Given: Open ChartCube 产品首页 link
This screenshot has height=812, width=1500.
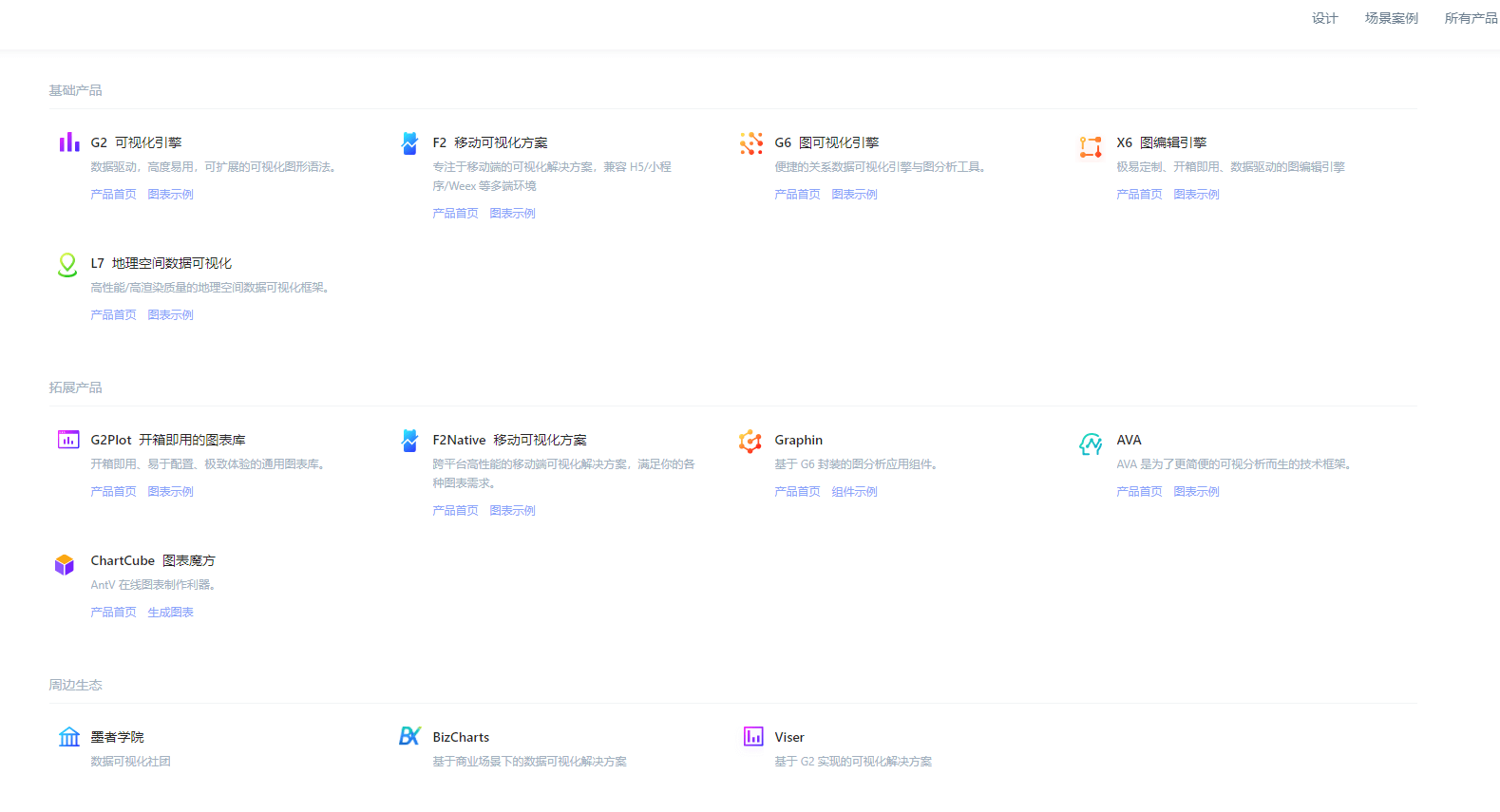Looking at the screenshot, I should tap(113, 612).
